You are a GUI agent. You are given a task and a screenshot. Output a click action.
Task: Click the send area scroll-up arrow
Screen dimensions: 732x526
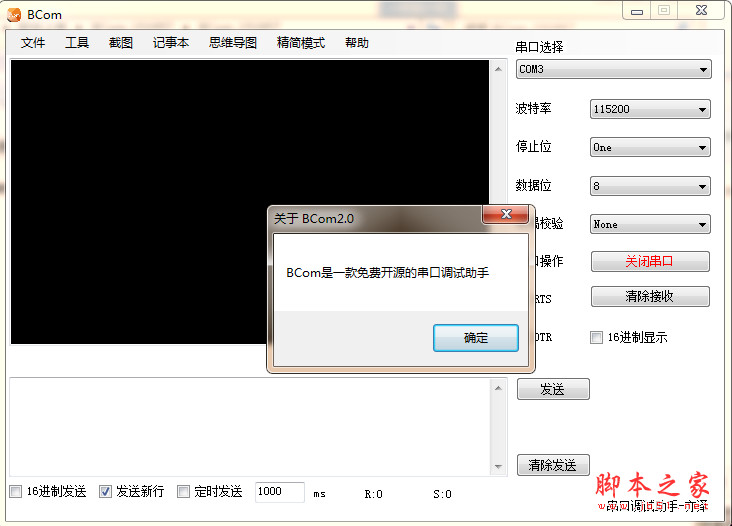[499, 388]
